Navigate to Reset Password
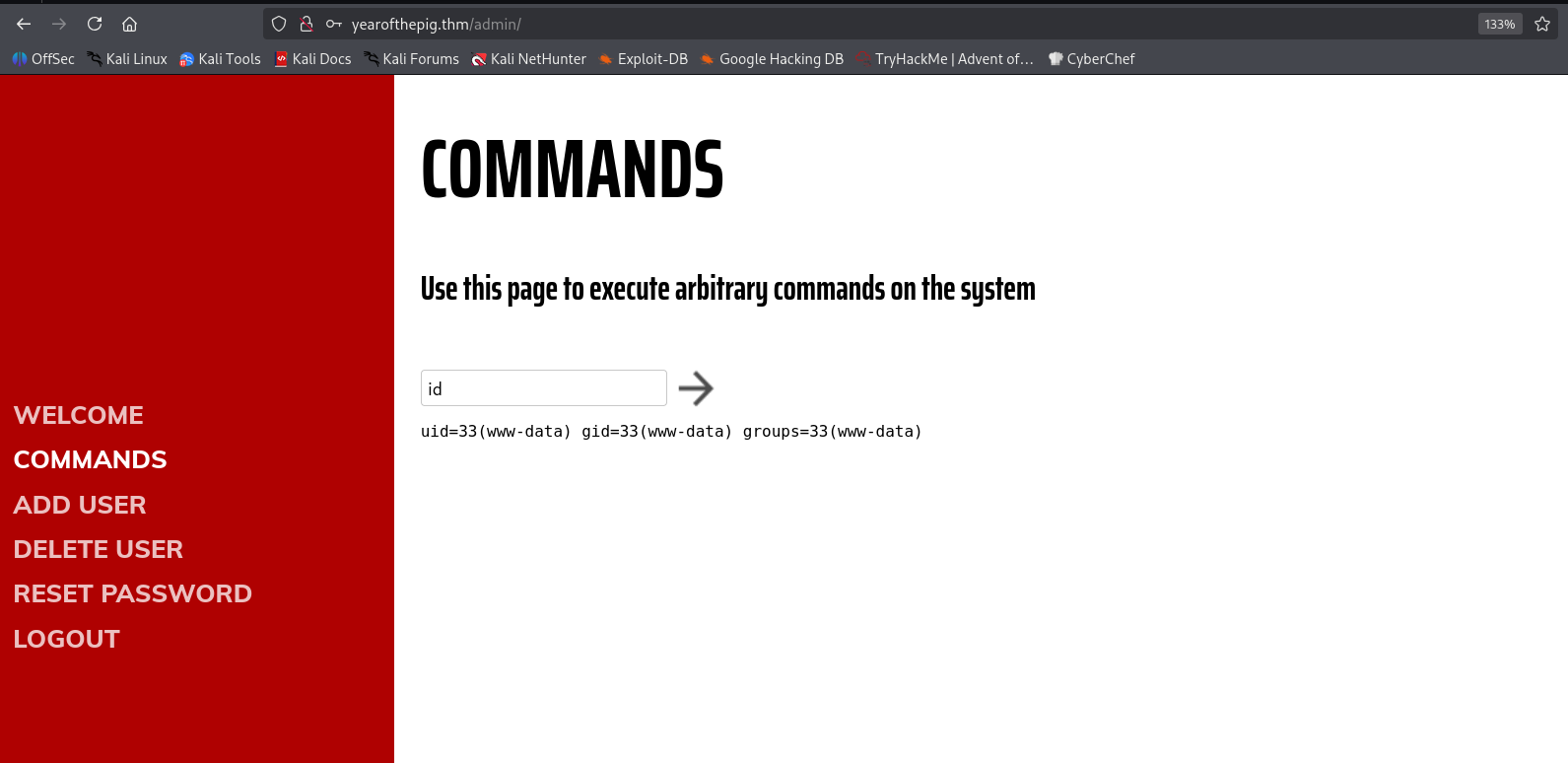The width and height of the screenshot is (1568, 763). (133, 593)
